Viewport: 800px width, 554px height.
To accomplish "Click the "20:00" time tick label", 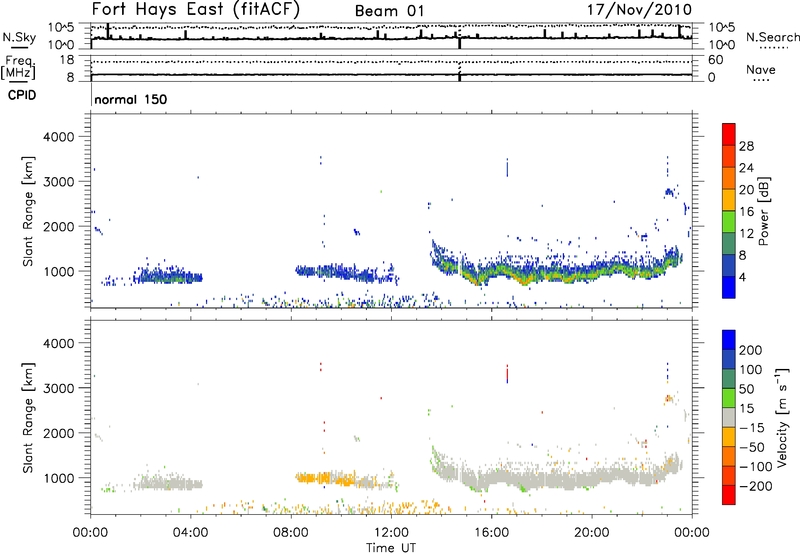I will coord(591,533).
